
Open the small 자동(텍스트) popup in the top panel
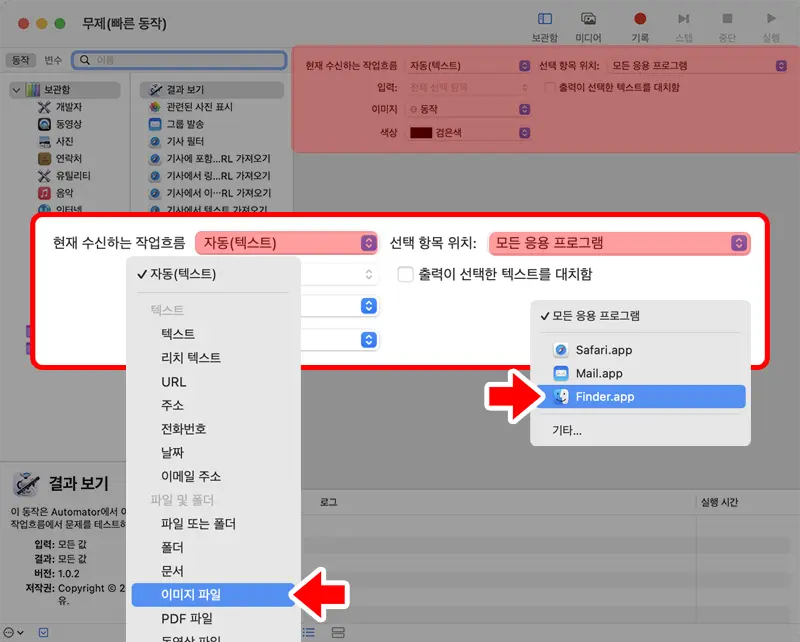[469, 66]
